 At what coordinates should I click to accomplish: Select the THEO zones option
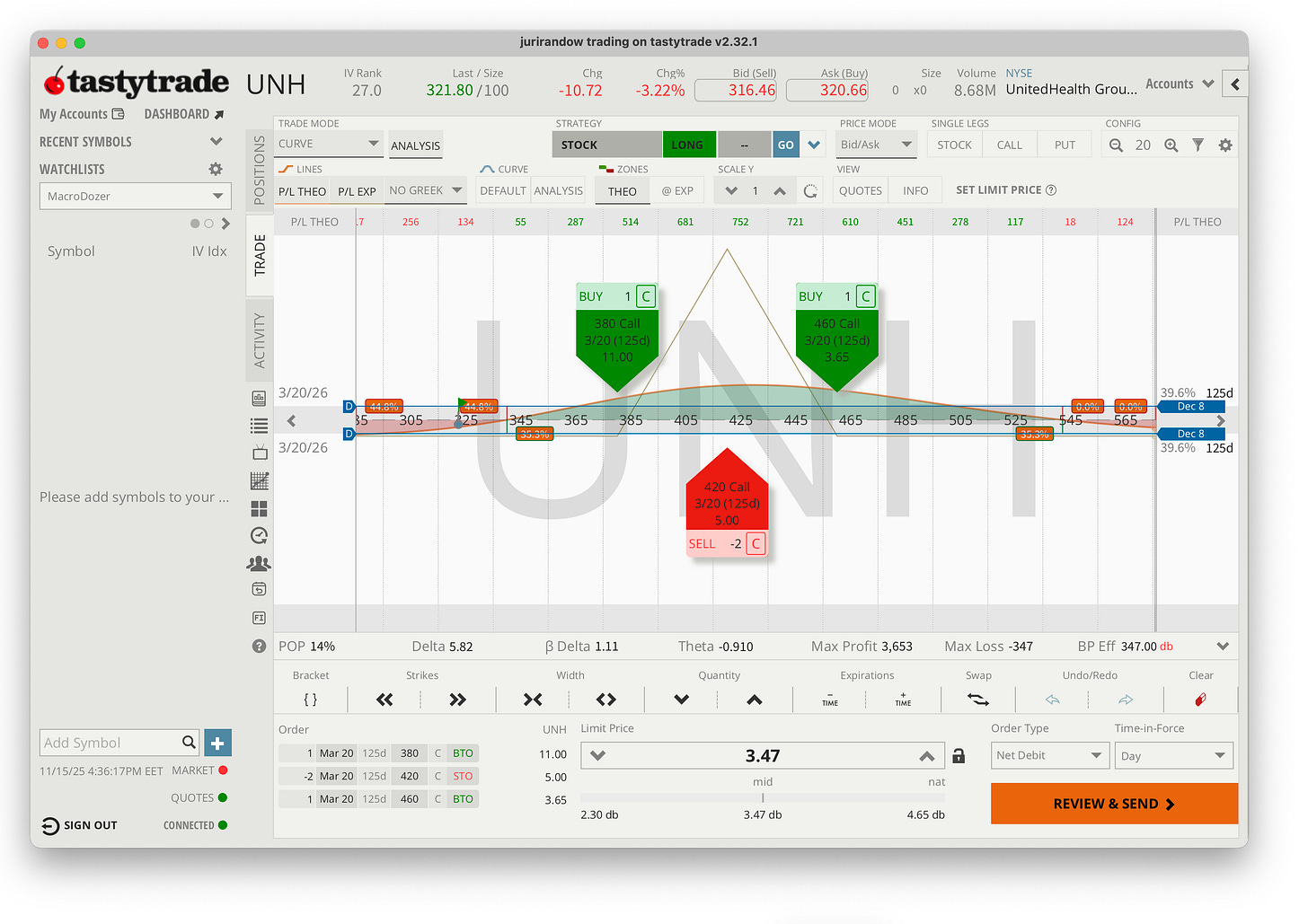[622, 191]
